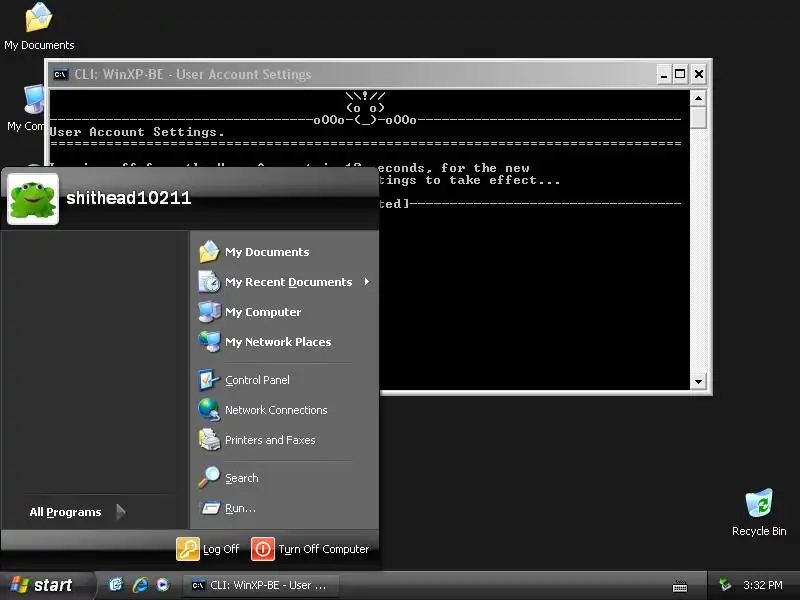Expand All Programs list
800x600 pixels.
77,512
